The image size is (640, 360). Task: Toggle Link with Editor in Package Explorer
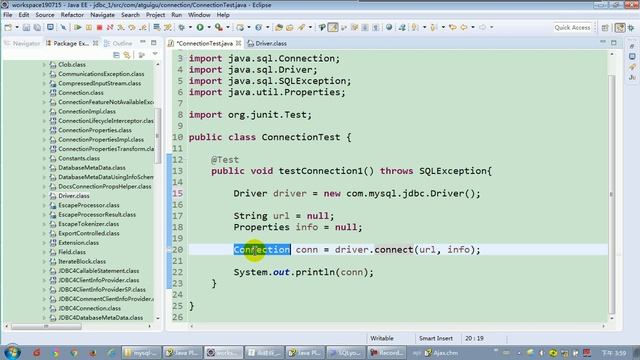click(x=127, y=55)
